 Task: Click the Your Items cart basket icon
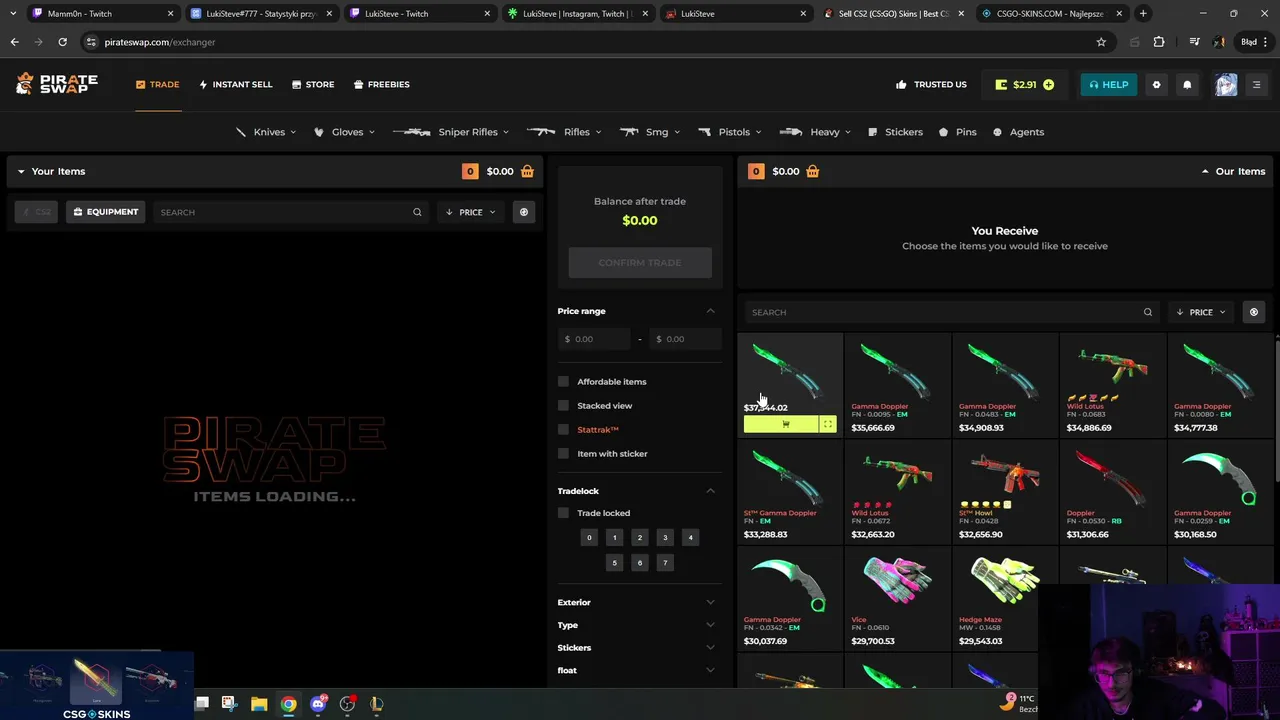point(527,171)
